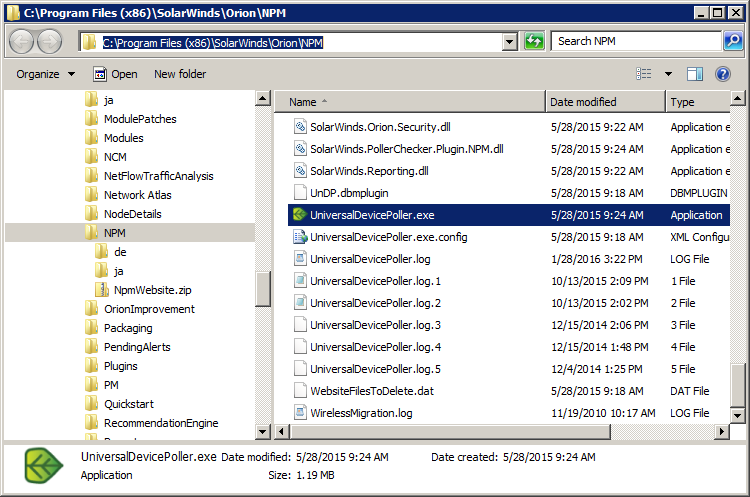
Task: Click the change view icon
Action: (x=644, y=74)
